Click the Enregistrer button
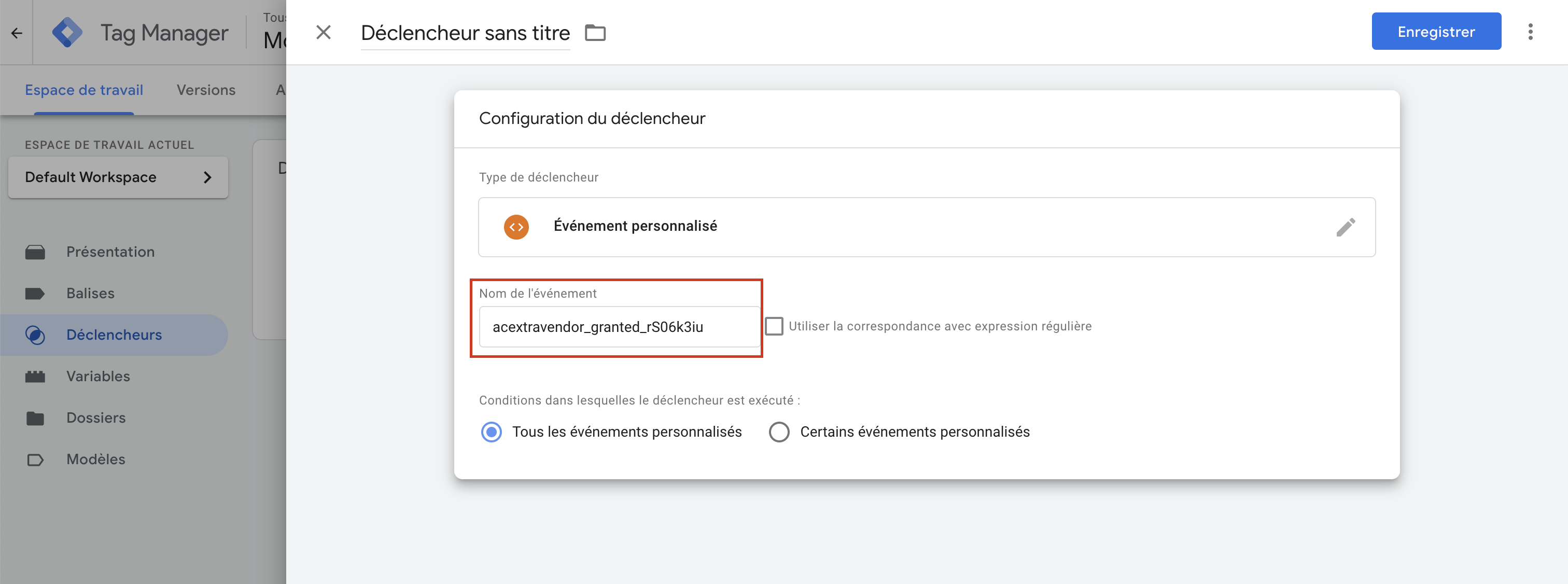 pos(1436,31)
